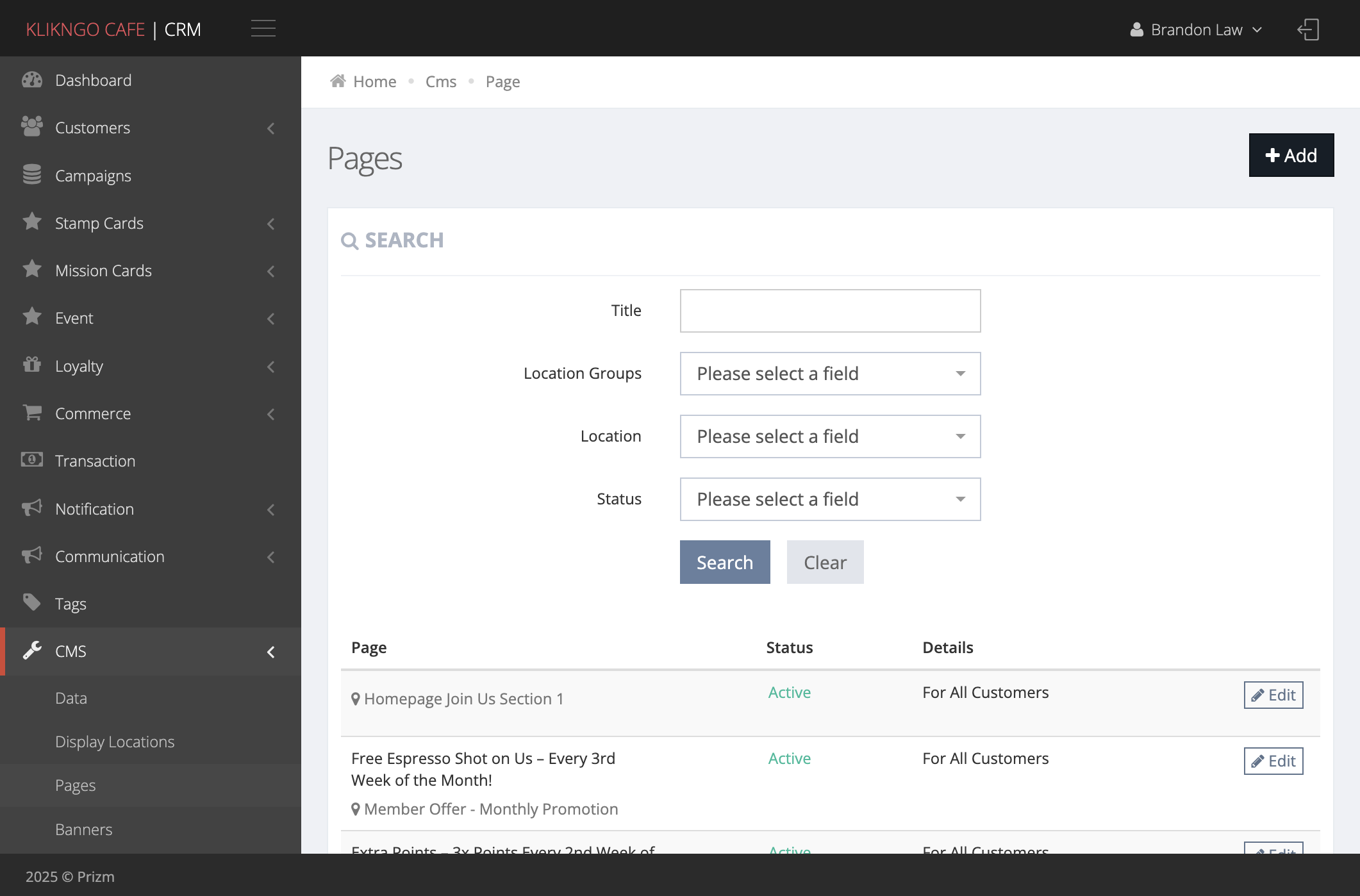1360x896 pixels.
Task: Click the Cms breadcrumb link
Action: pos(441,81)
